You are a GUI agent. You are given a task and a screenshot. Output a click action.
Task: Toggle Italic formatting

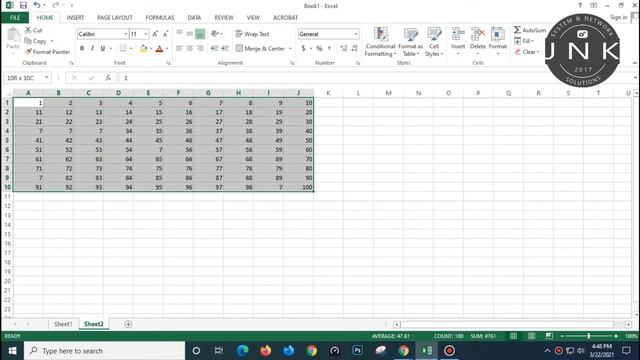(x=92, y=49)
